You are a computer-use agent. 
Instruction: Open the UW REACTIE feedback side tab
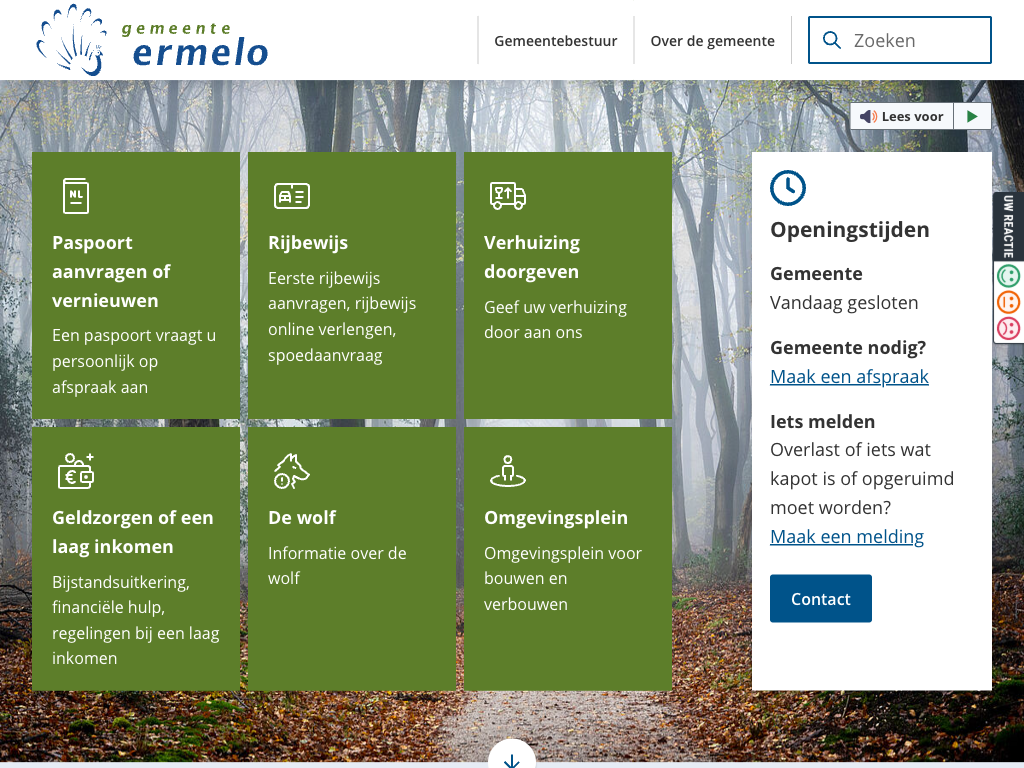tap(1008, 226)
